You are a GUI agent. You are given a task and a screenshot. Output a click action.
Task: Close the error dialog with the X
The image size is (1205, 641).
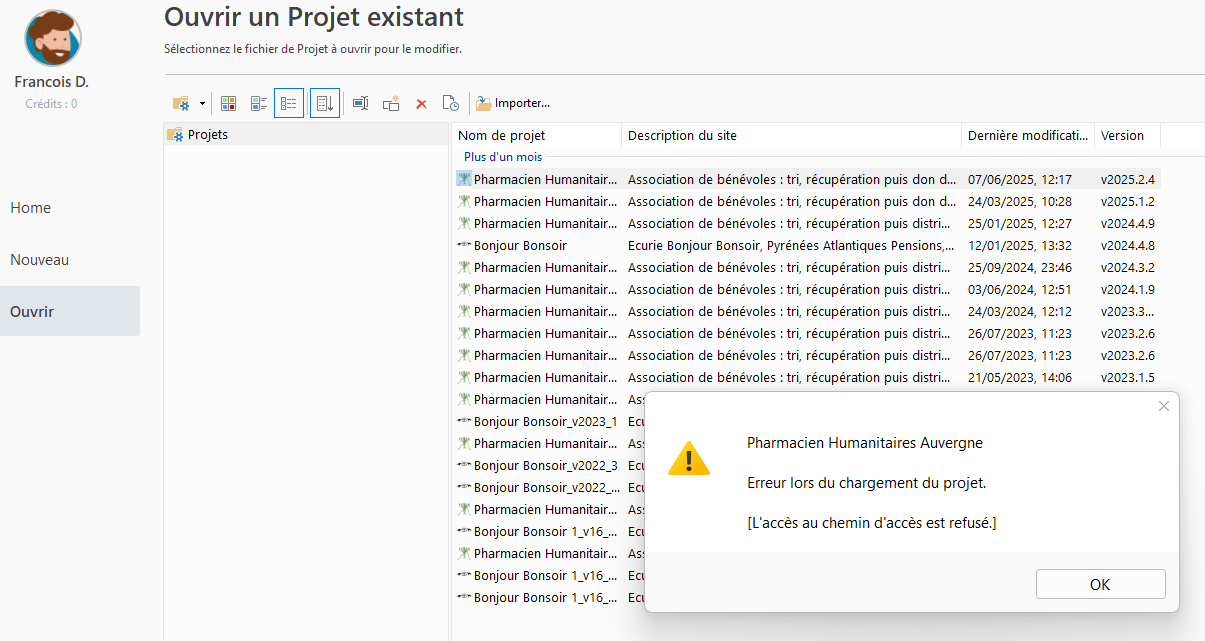click(1164, 406)
